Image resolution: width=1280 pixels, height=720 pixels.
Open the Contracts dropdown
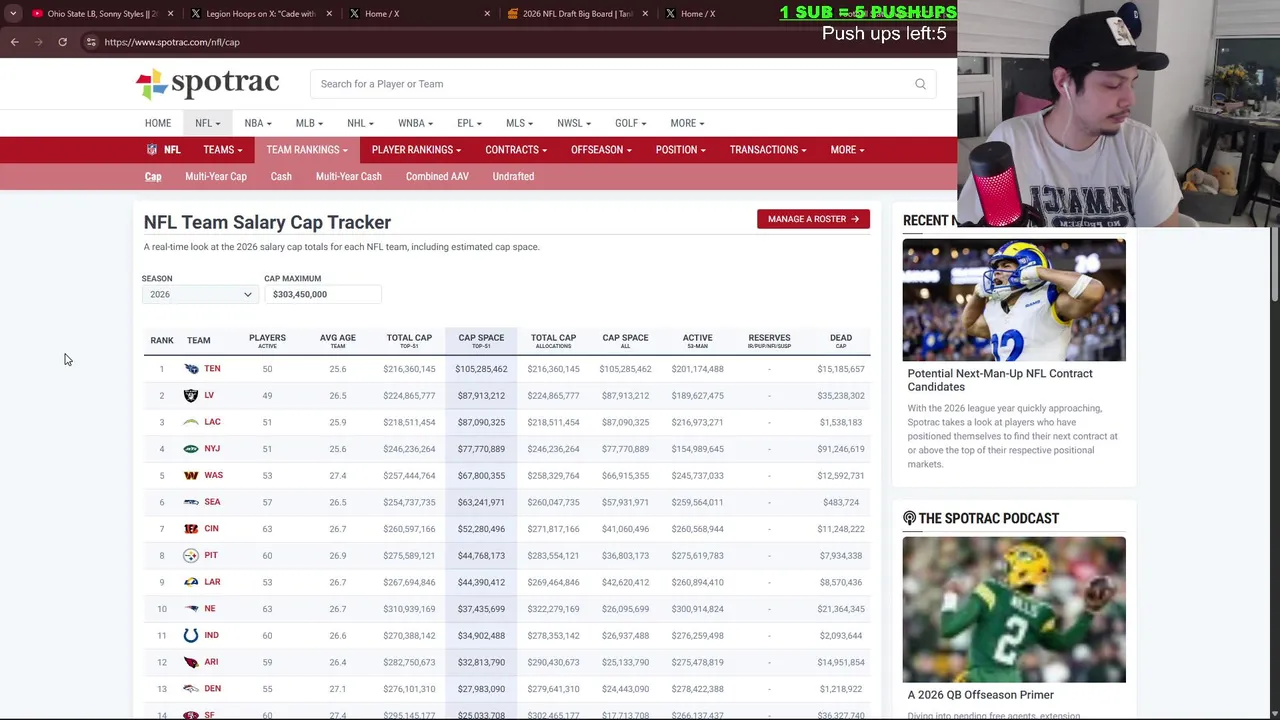[516, 150]
